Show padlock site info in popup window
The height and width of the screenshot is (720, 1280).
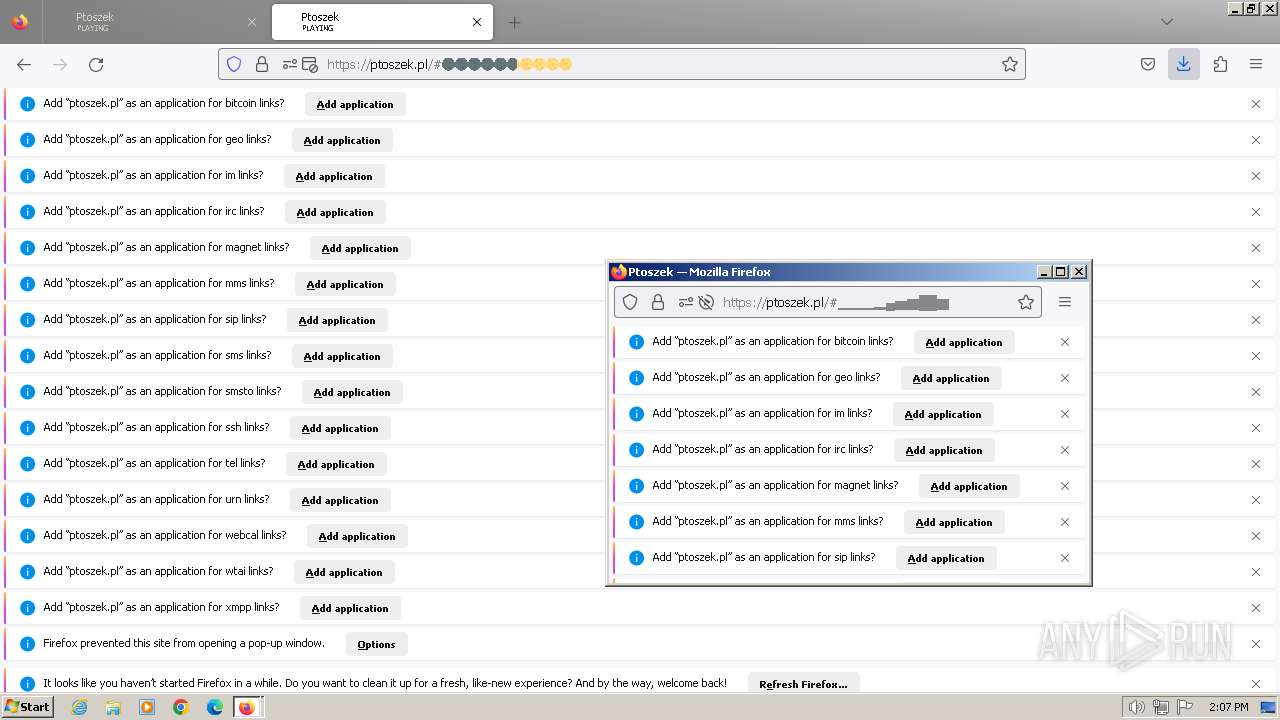(658, 302)
